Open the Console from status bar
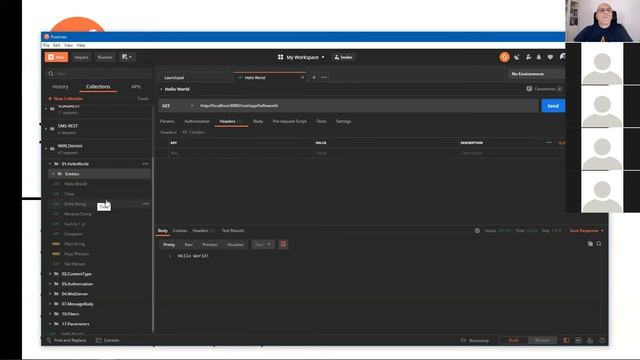This screenshot has width=640, height=360. 107,340
